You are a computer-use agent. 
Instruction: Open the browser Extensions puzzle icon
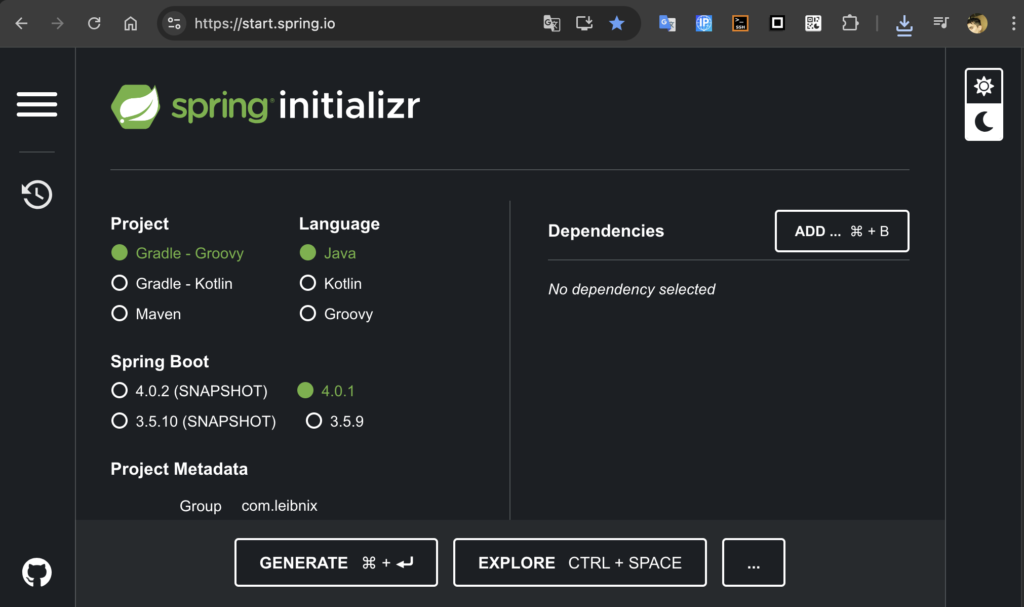[x=850, y=23]
